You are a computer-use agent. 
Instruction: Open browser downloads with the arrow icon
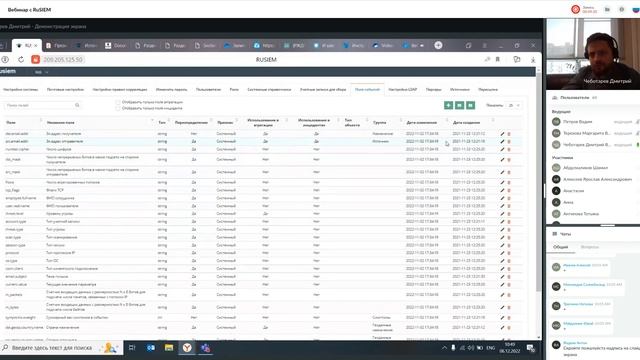[533, 60]
